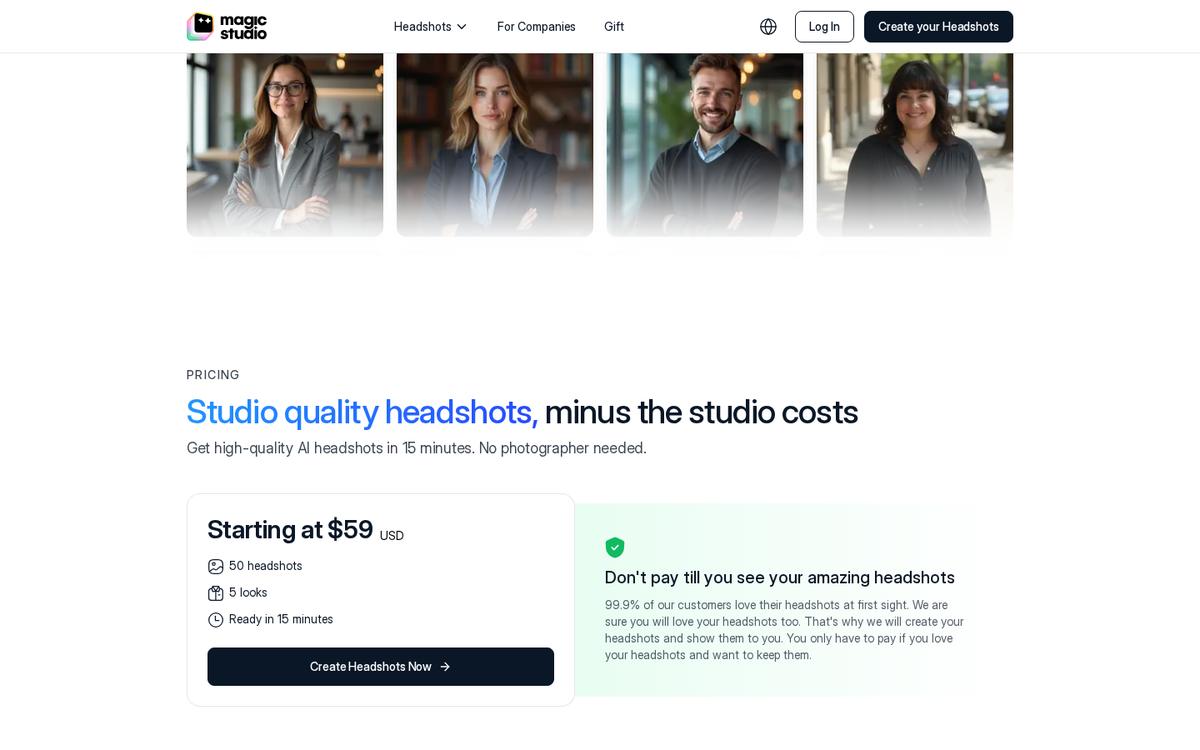Click the '99.9% of our customers' paragraph
Screen dimensions: 1200x750
(785, 630)
